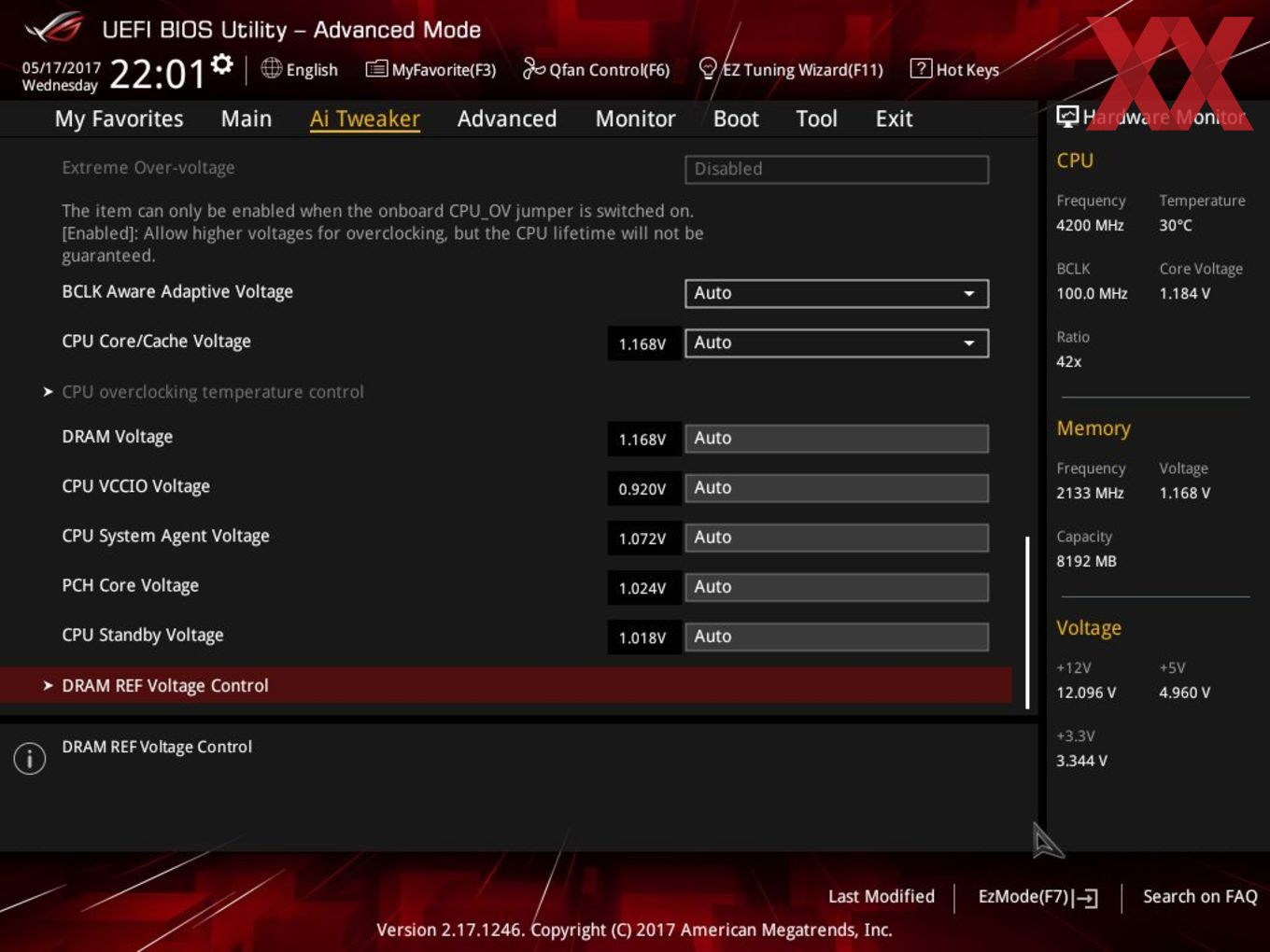Viewport: 1270px width, 952px height.
Task: Click the EZ Tuning Wizard bulb icon
Action: point(708,68)
